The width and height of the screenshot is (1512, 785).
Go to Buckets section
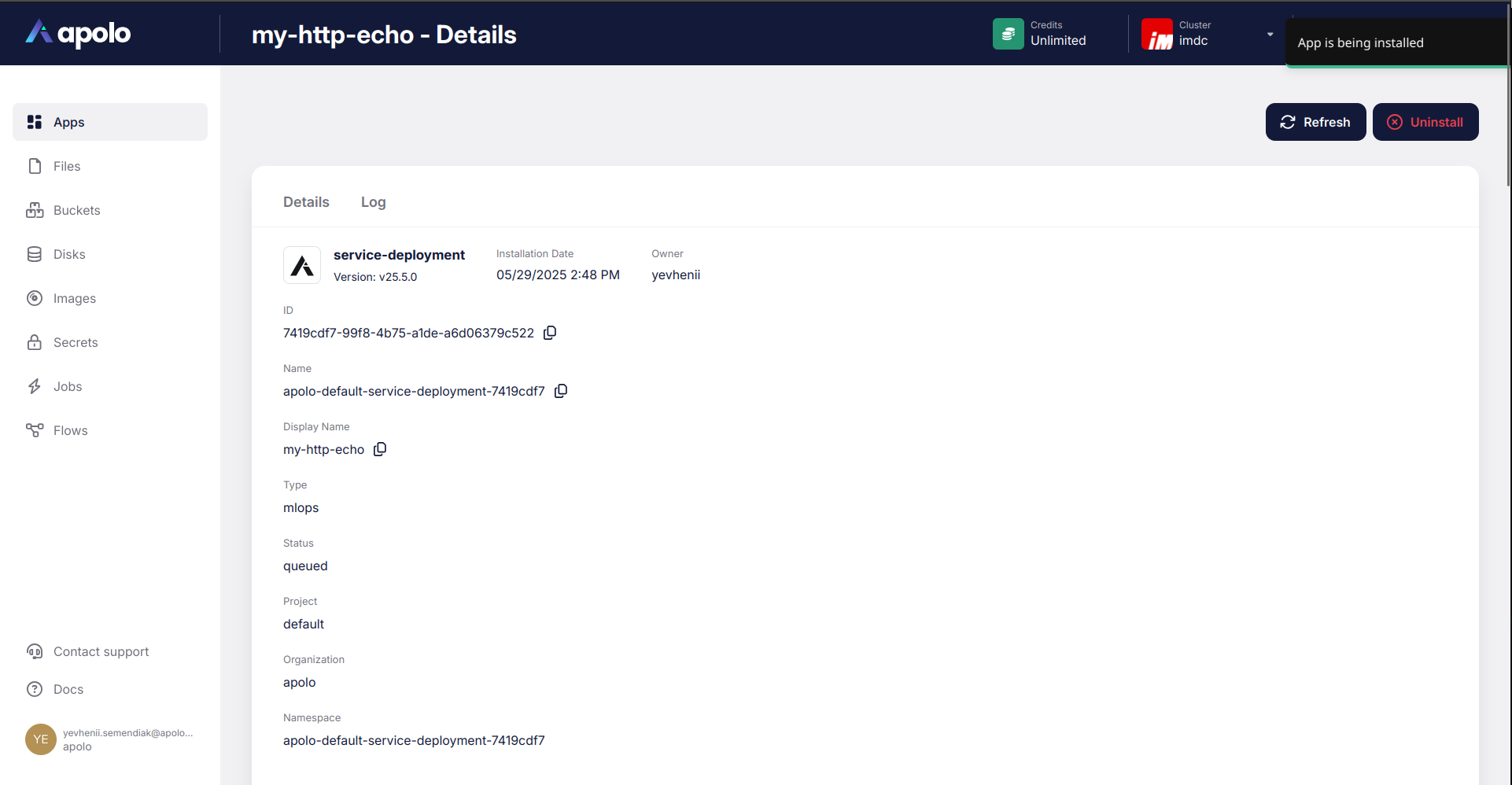pos(76,210)
